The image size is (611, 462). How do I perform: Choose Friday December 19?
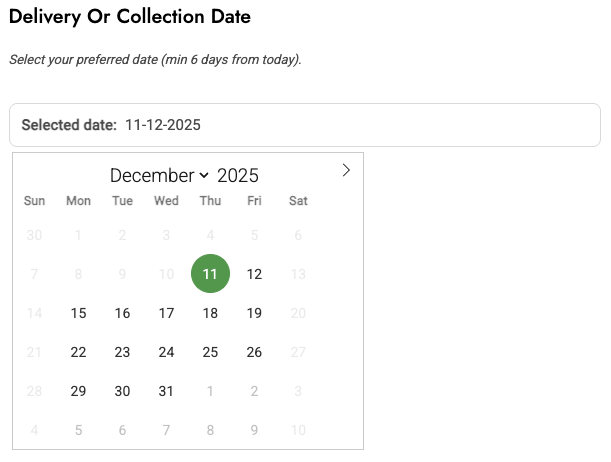(x=254, y=313)
